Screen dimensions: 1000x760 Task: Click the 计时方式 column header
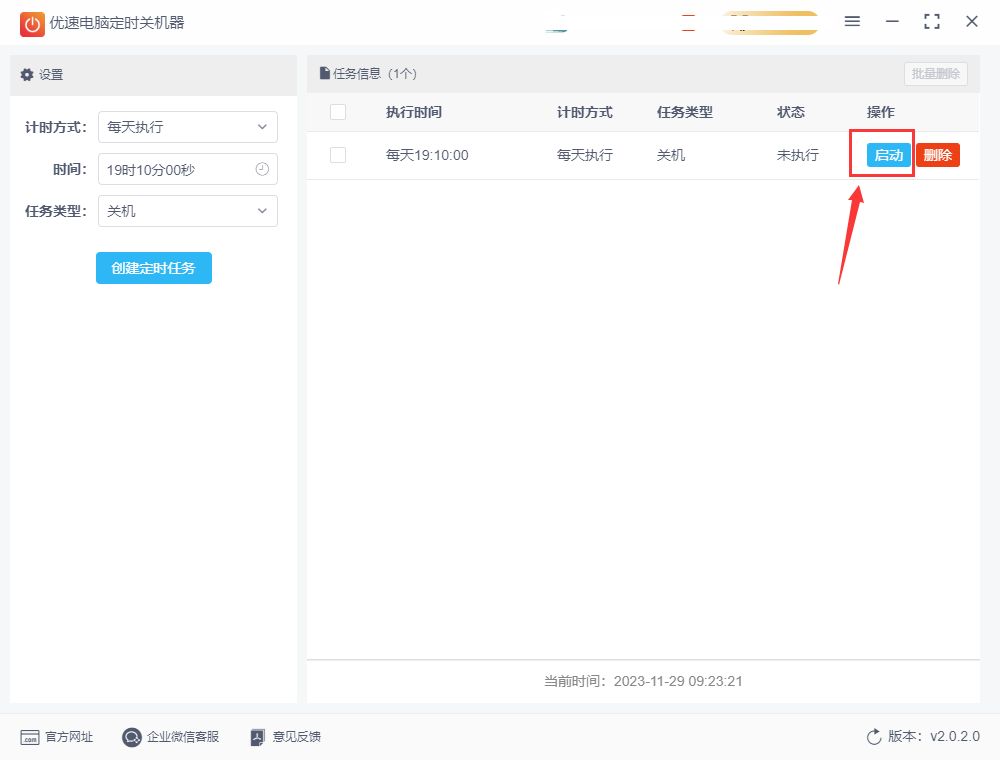tap(585, 112)
